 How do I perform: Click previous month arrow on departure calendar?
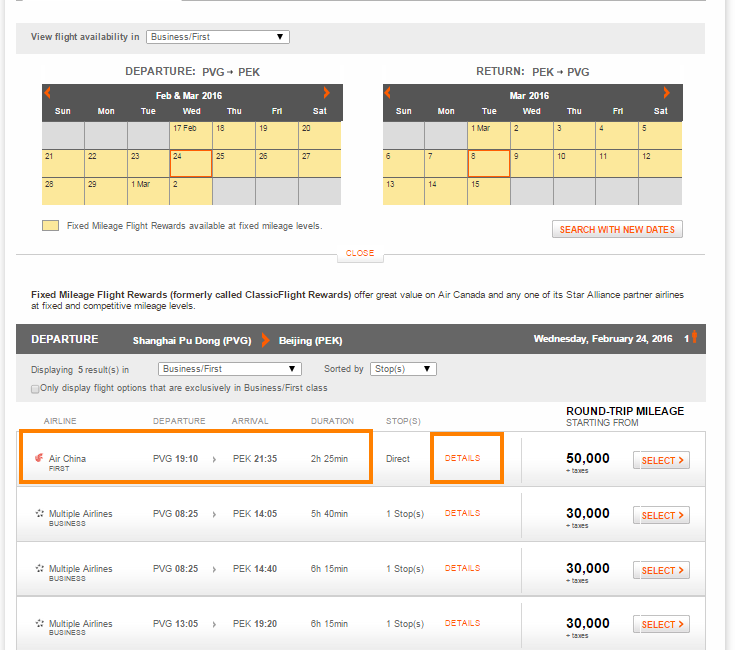[48, 93]
